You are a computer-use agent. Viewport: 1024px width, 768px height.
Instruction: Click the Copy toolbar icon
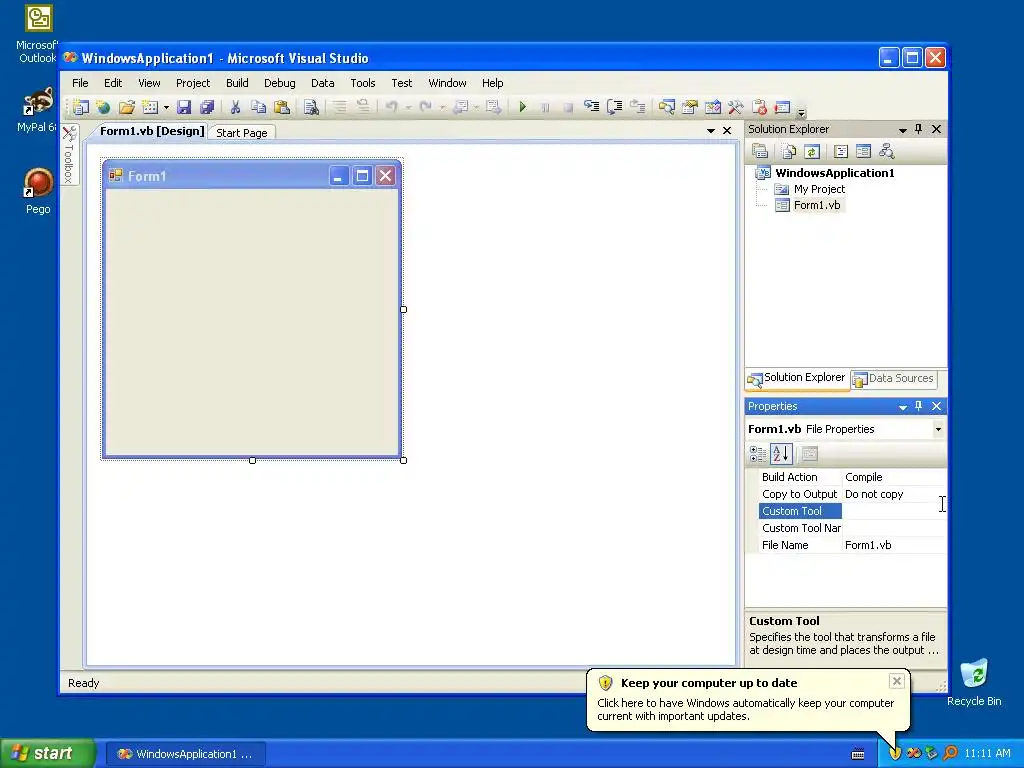coord(259,107)
